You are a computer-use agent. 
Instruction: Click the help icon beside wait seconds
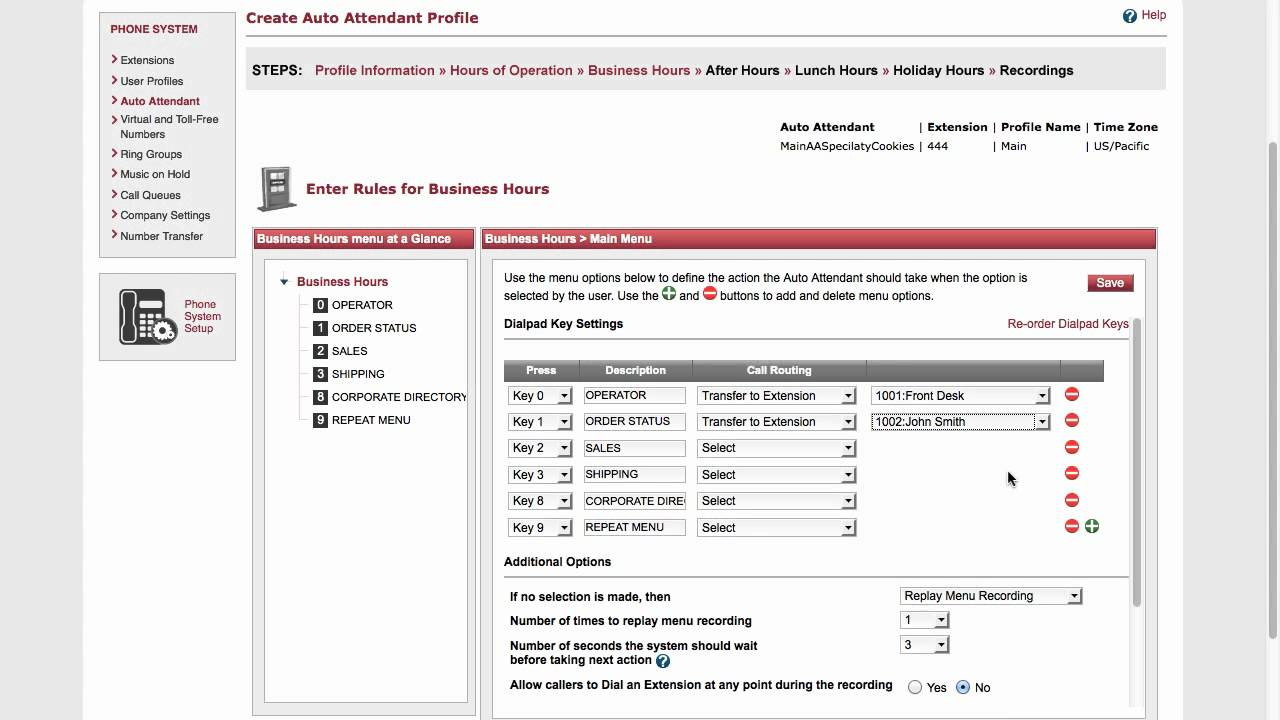[663, 661]
